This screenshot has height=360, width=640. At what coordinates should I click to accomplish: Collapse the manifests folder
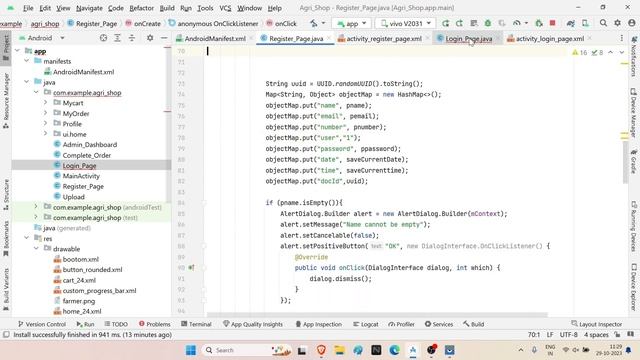coord(27,61)
